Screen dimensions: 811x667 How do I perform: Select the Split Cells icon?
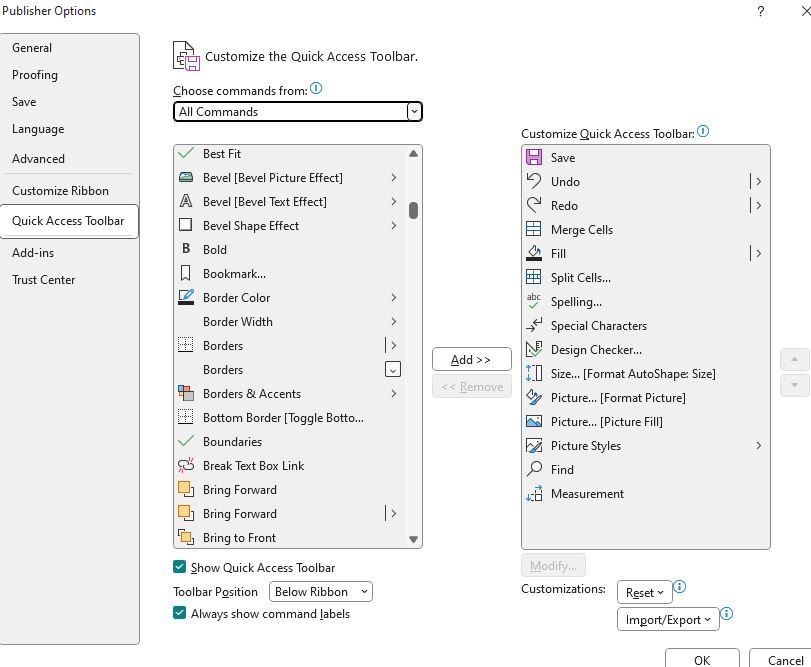click(x=534, y=277)
